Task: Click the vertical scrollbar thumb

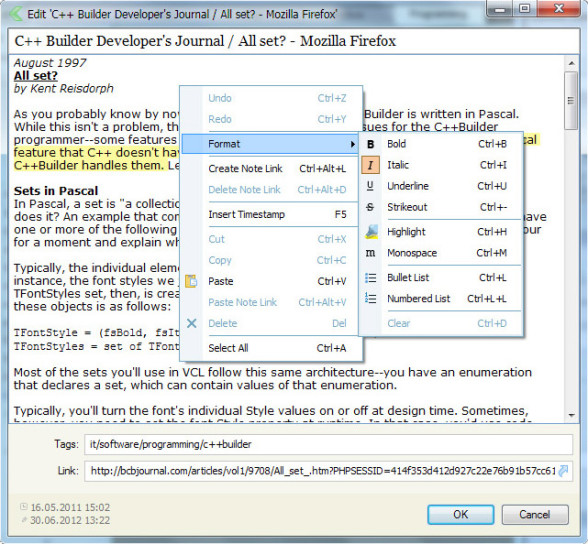Action: [x=571, y=100]
